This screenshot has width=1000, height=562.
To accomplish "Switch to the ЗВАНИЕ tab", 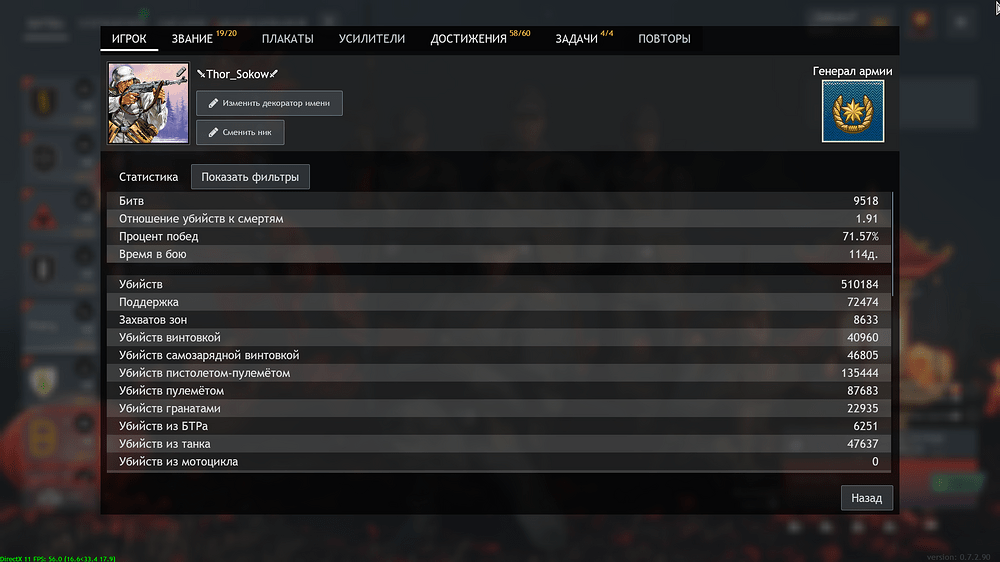I will click(191, 39).
